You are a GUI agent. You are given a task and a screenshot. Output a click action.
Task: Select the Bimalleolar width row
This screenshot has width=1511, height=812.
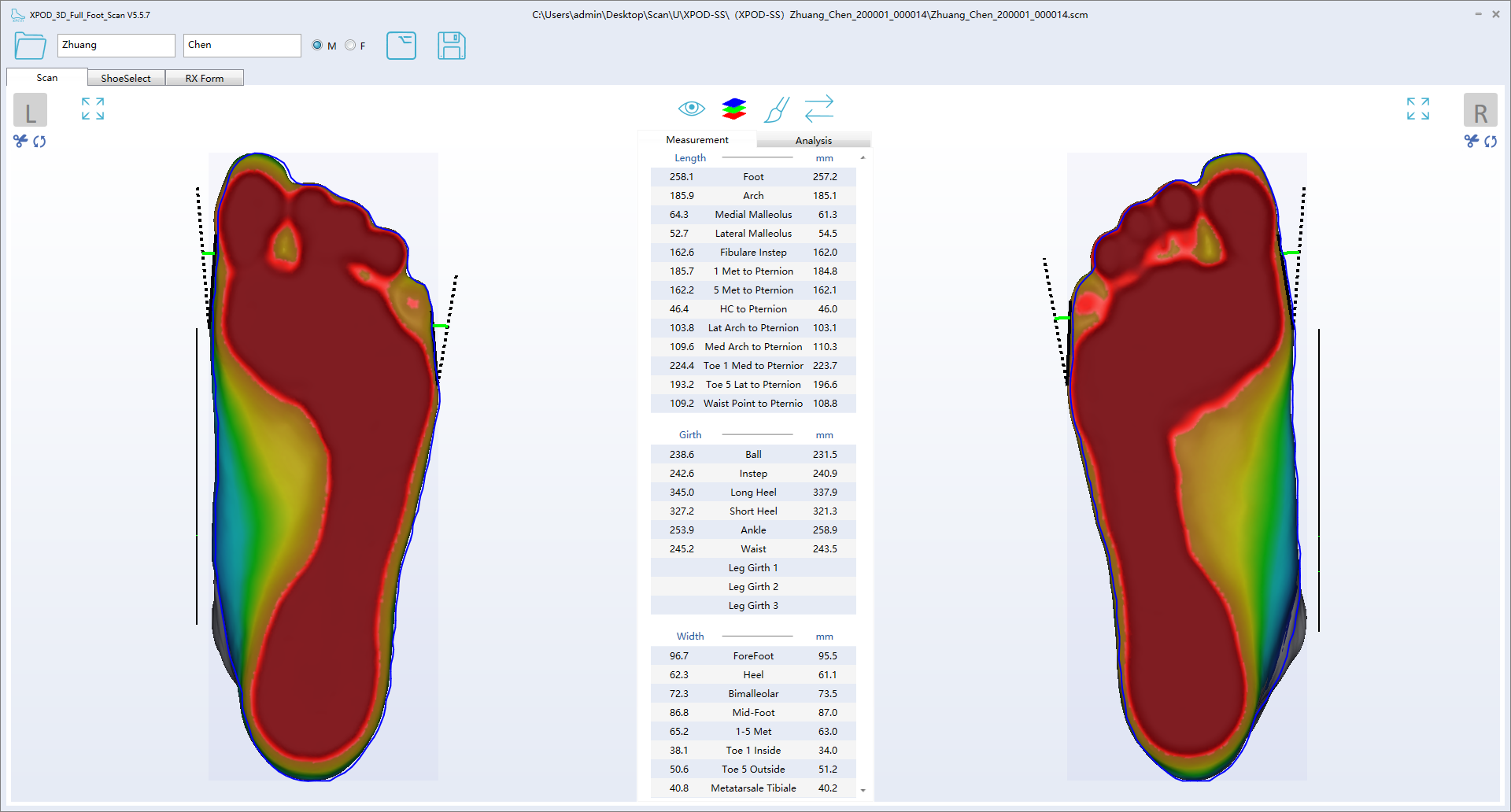[x=753, y=694]
